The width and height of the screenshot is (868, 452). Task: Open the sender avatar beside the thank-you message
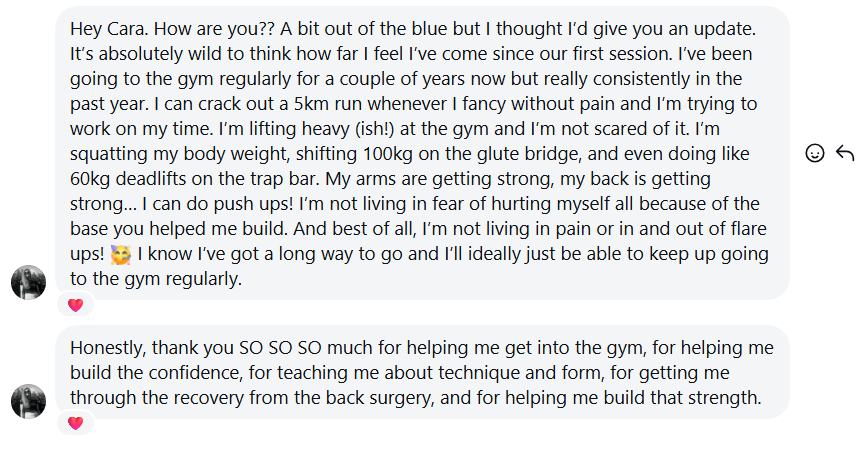[x=28, y=401]
